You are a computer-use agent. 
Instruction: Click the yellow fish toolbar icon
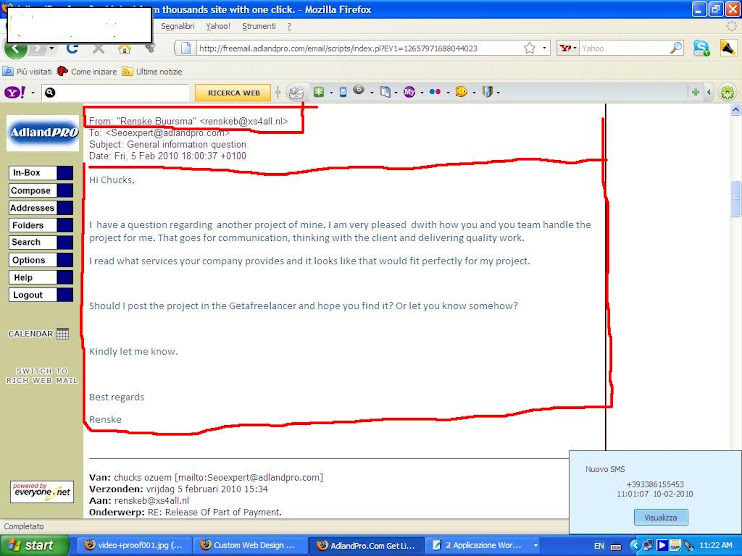461,92
